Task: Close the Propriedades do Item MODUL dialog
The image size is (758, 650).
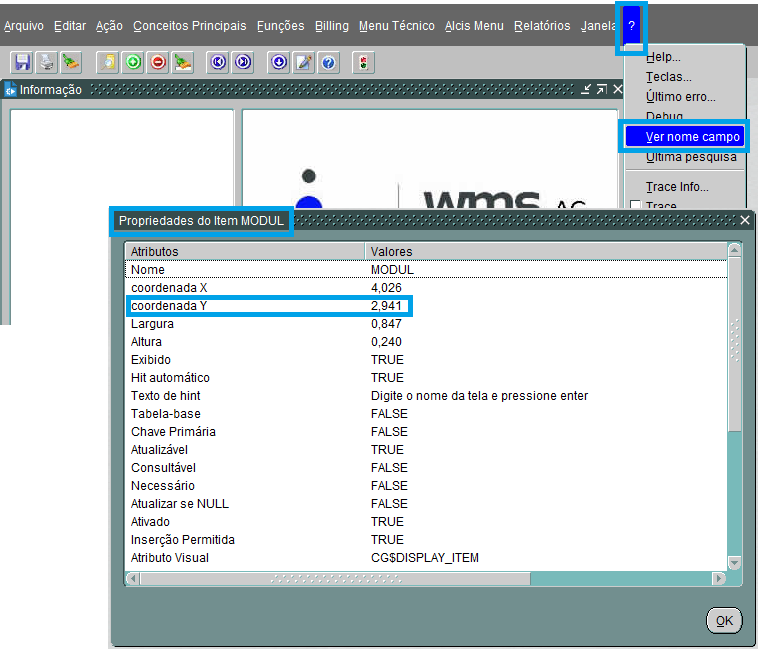Action: [x=745, y=220]
